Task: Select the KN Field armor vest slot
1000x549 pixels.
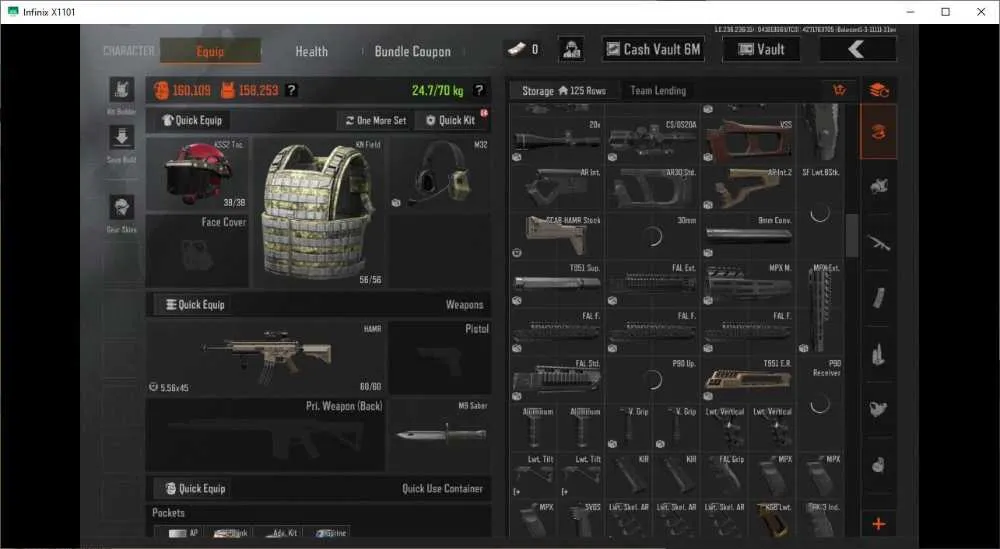Action: point(319,212)
